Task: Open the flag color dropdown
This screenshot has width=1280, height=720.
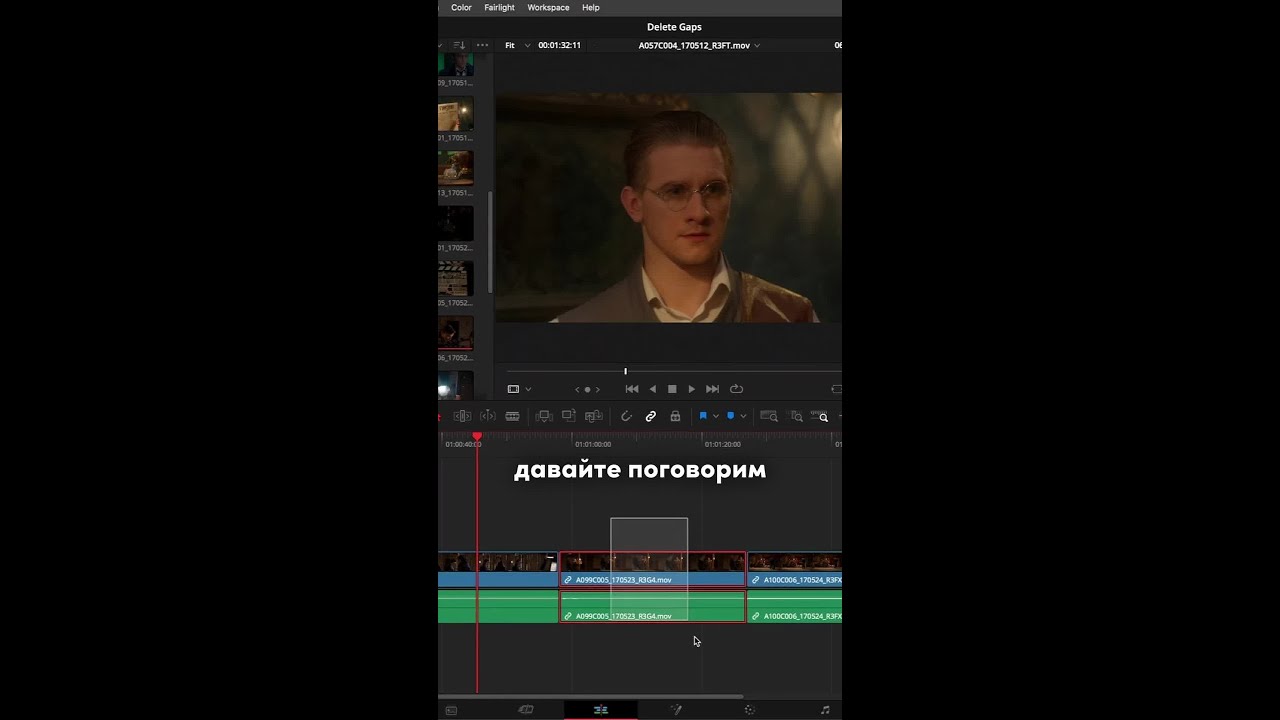Action: (716, 416)
